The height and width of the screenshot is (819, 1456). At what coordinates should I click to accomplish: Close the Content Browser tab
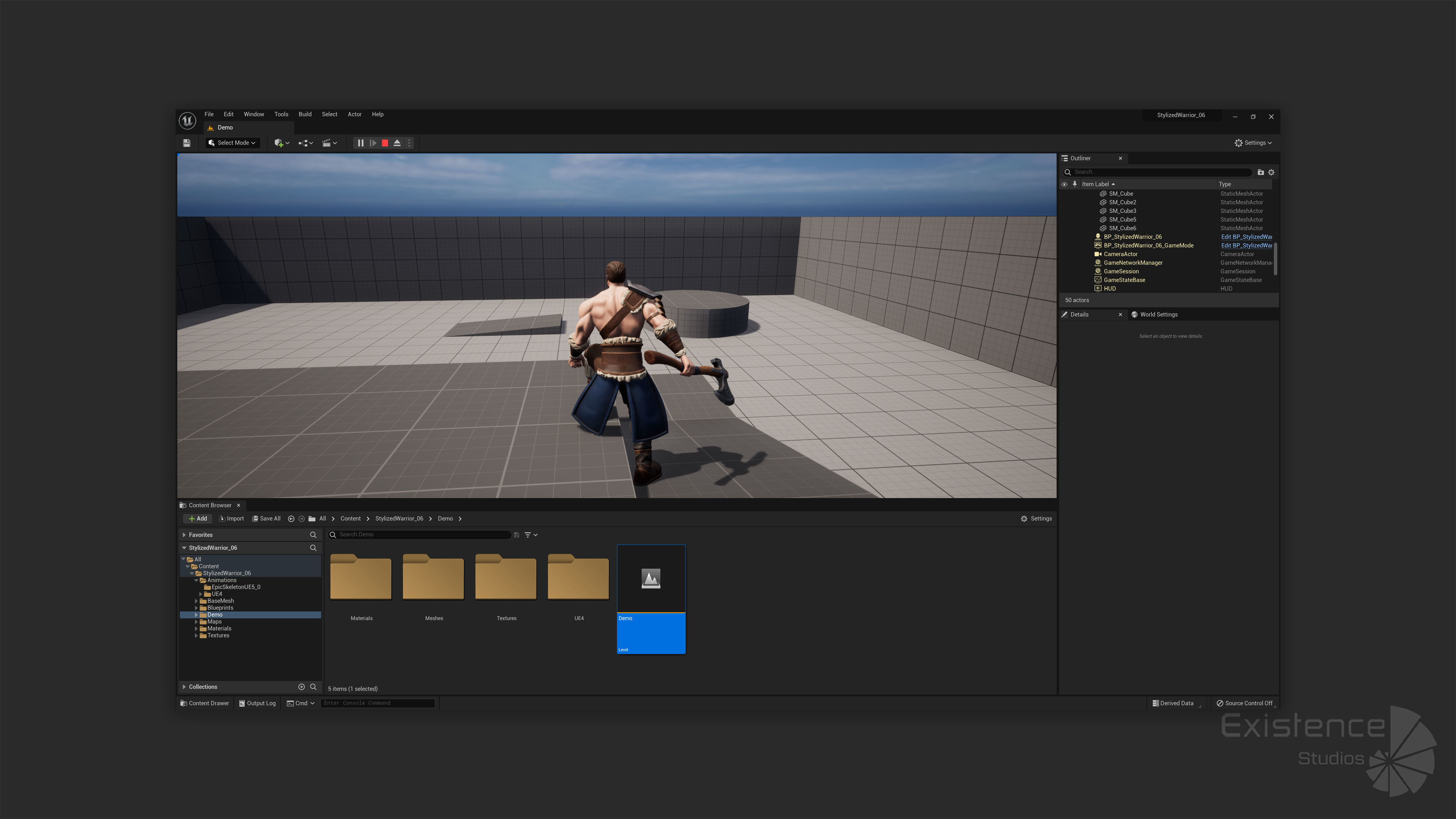pos(238,505)
